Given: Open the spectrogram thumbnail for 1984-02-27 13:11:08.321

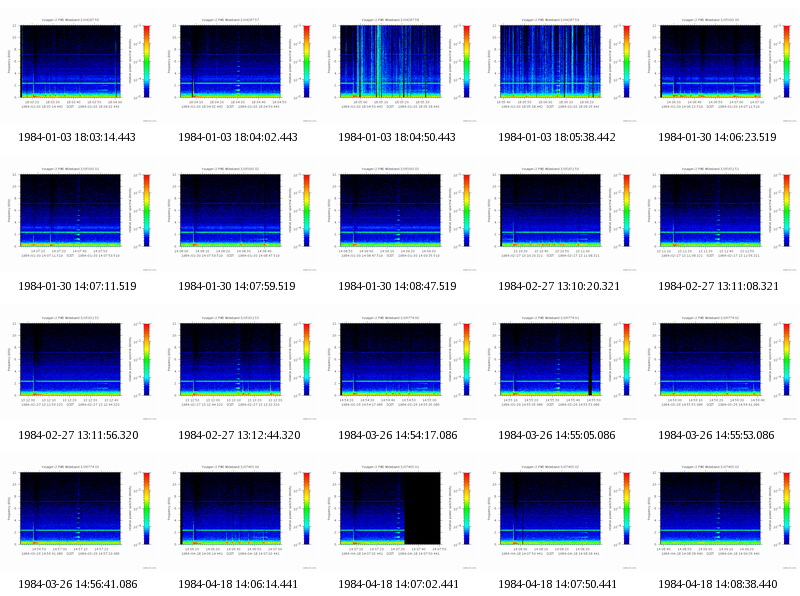Looking at the screenshot, I should click(x=719, y=216).
